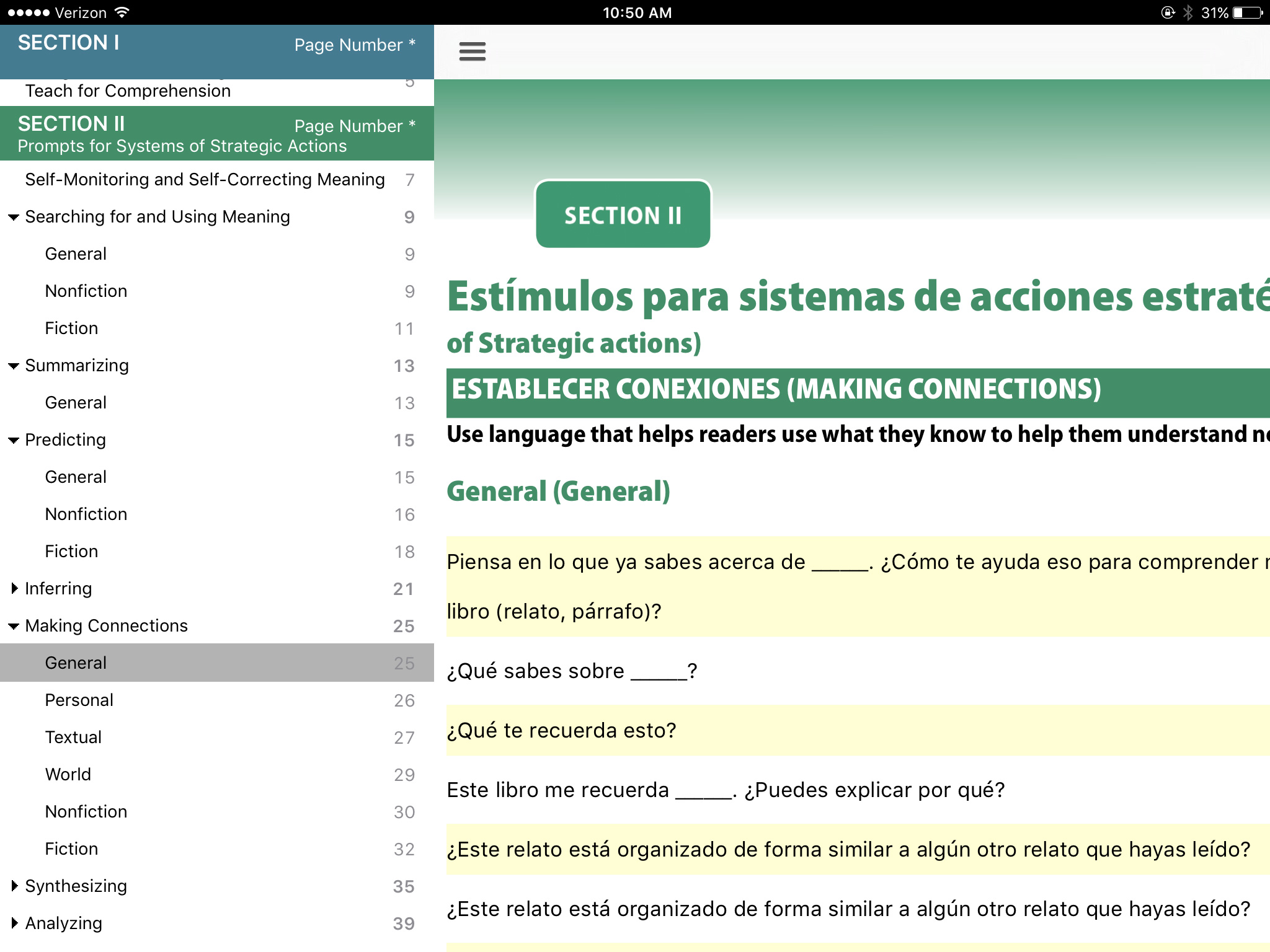Collapse the Searching for and Using Meaning arrow

pyautogui.click(x=14, y=218)
